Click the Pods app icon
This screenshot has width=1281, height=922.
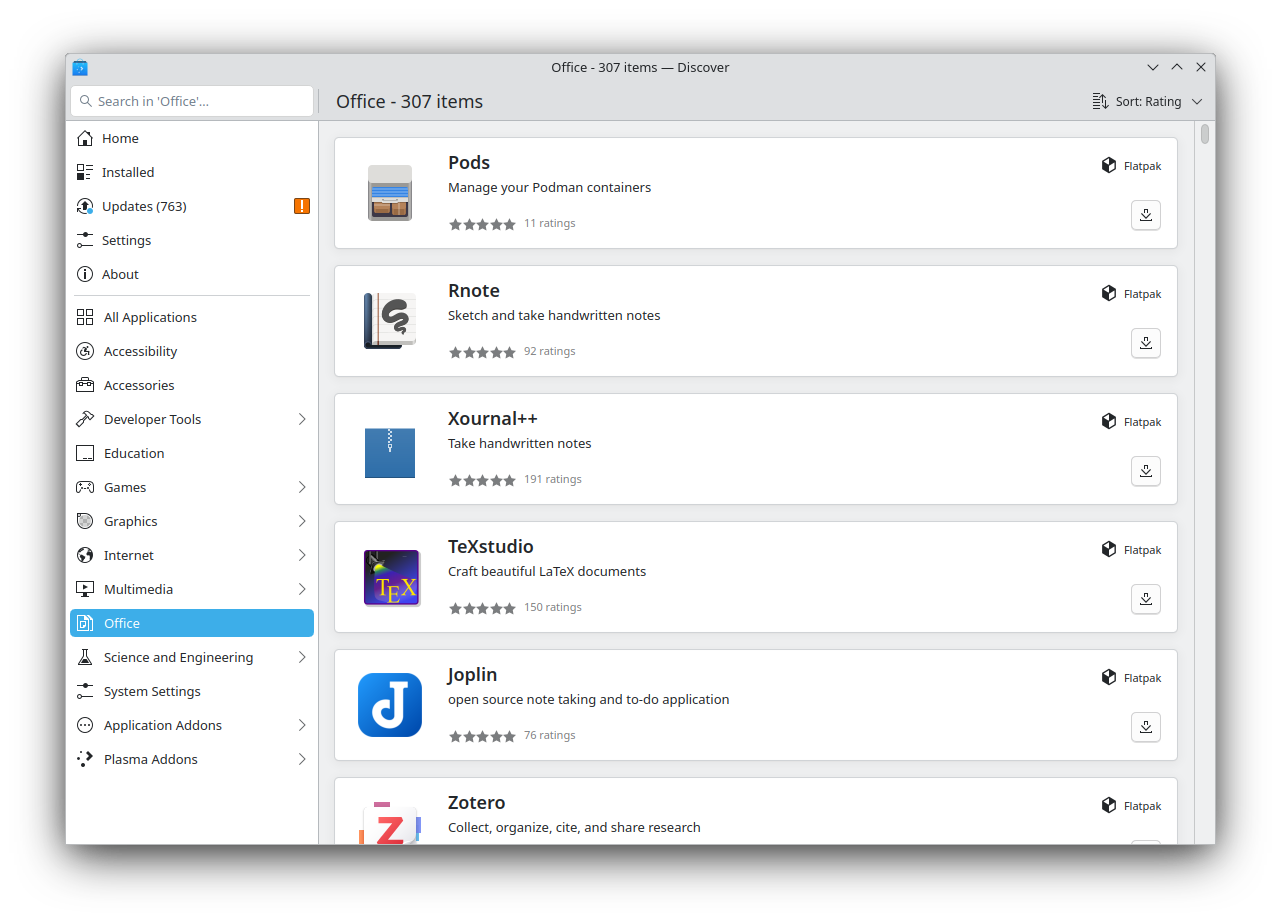pyautogui.click(x=390, y=193)
